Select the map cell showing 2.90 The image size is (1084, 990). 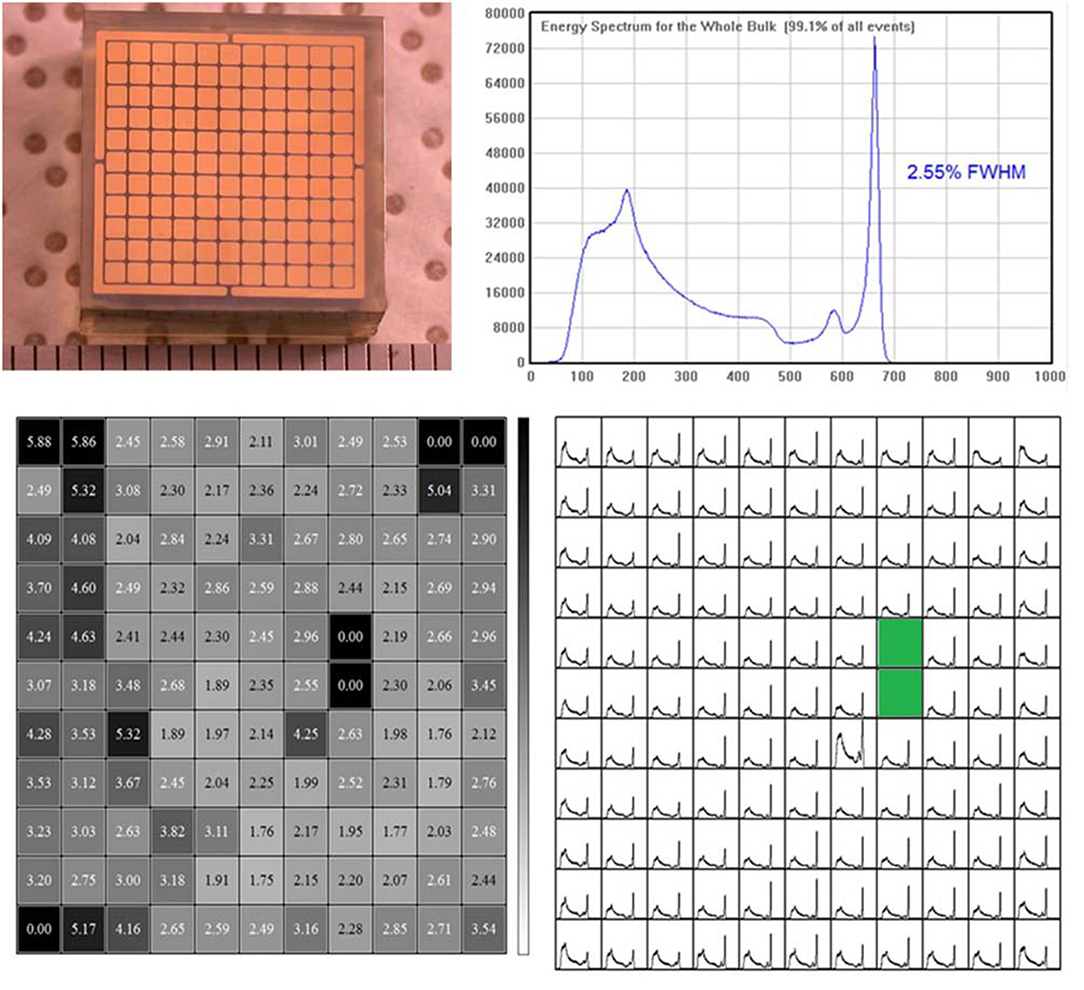click(x=484, y=539)
